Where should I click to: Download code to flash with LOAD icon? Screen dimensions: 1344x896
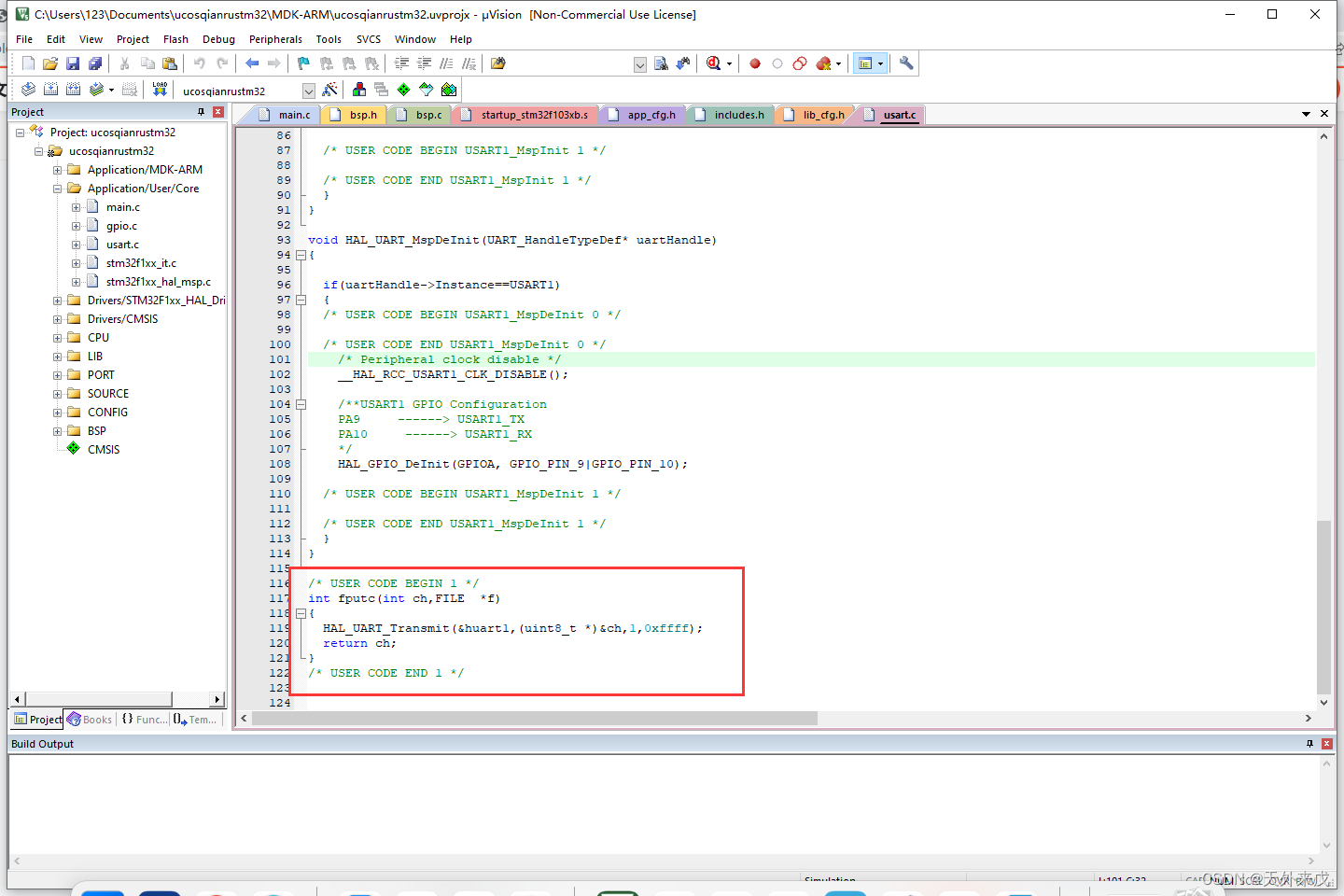click(x=159, y=90)
